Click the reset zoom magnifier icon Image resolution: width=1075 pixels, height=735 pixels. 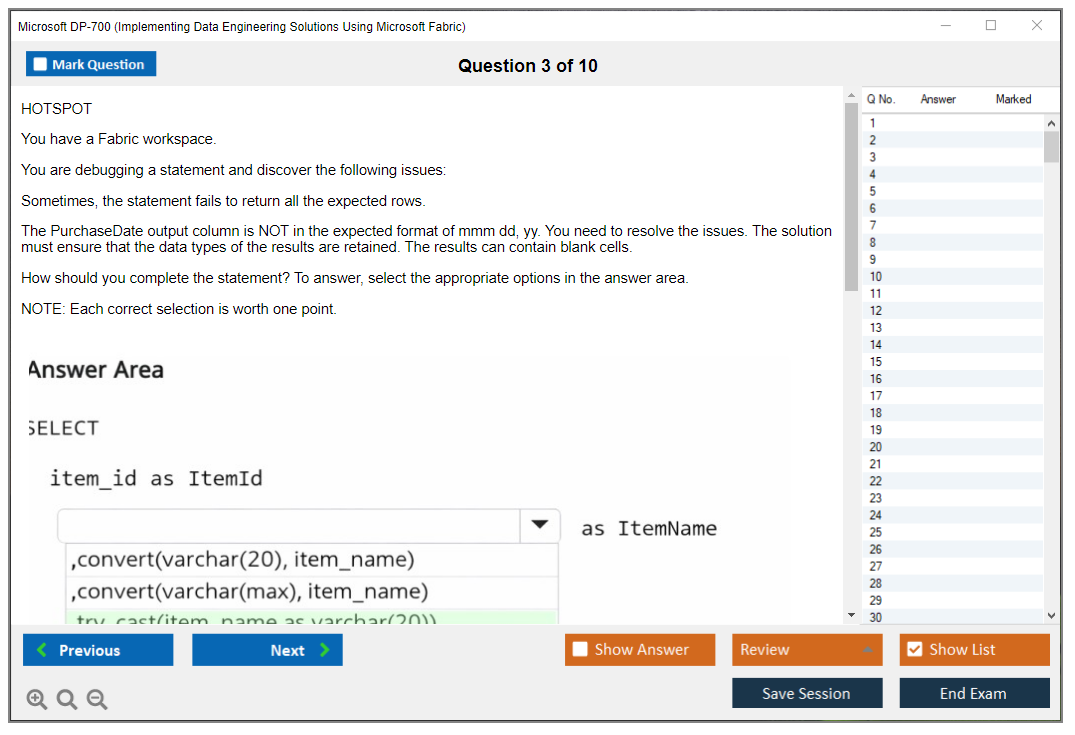(67, 700)
